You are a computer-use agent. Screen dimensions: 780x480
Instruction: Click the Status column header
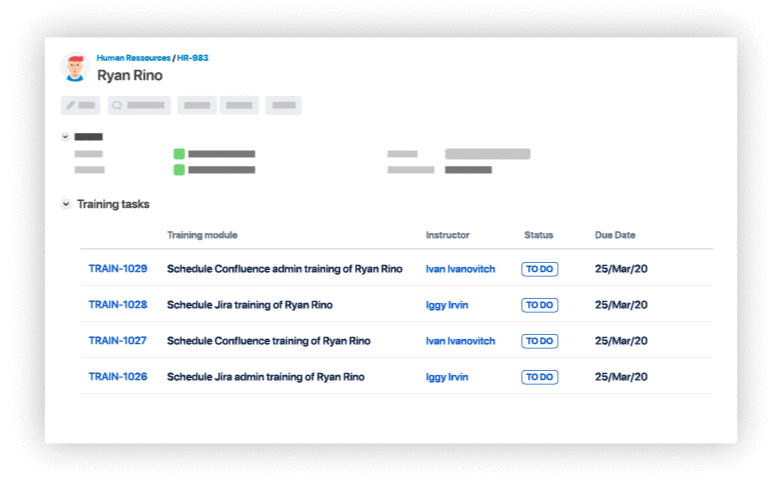pyautogui.click(x=539, y=235)
